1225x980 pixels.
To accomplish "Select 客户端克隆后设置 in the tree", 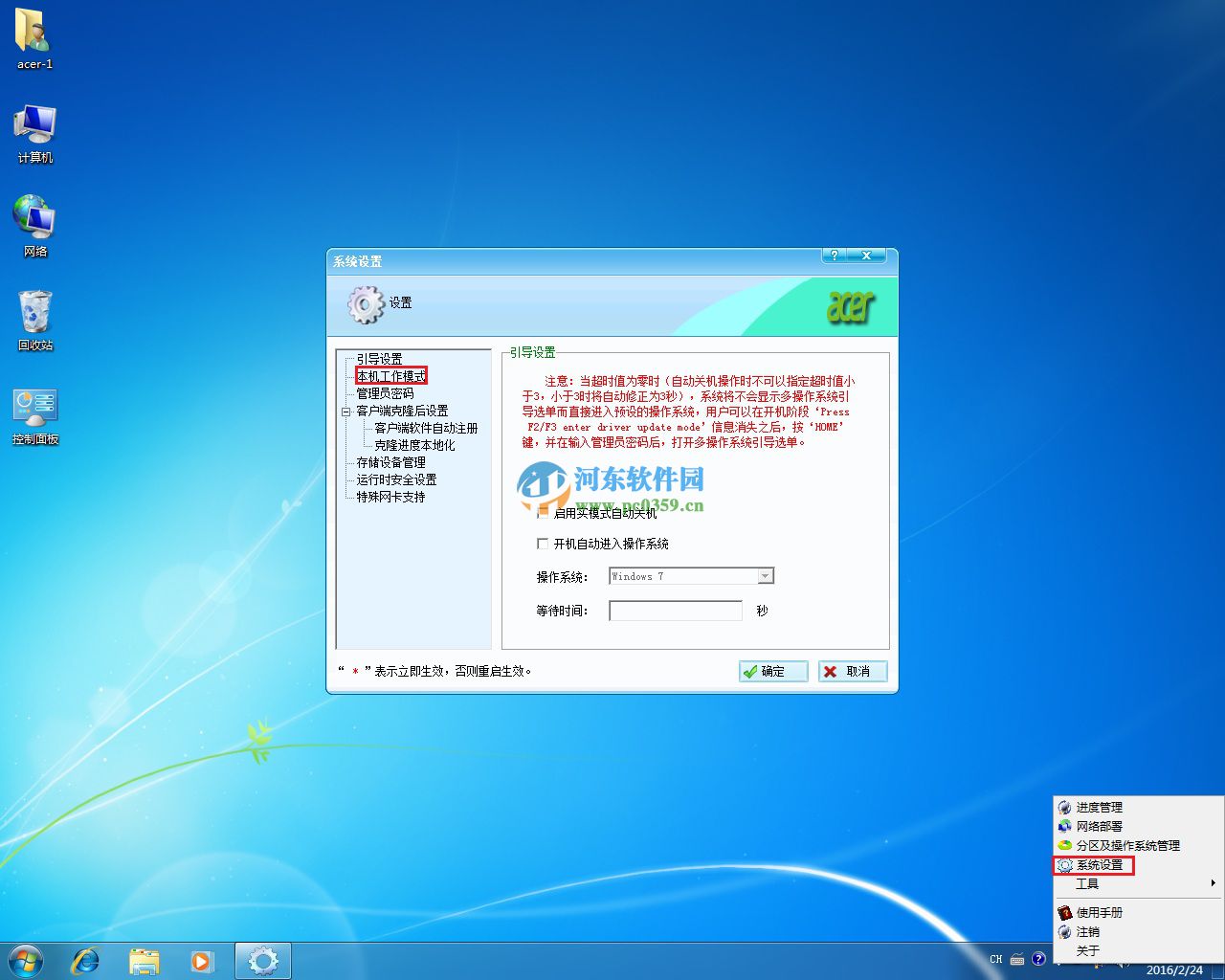I will (x=402, y=411).
